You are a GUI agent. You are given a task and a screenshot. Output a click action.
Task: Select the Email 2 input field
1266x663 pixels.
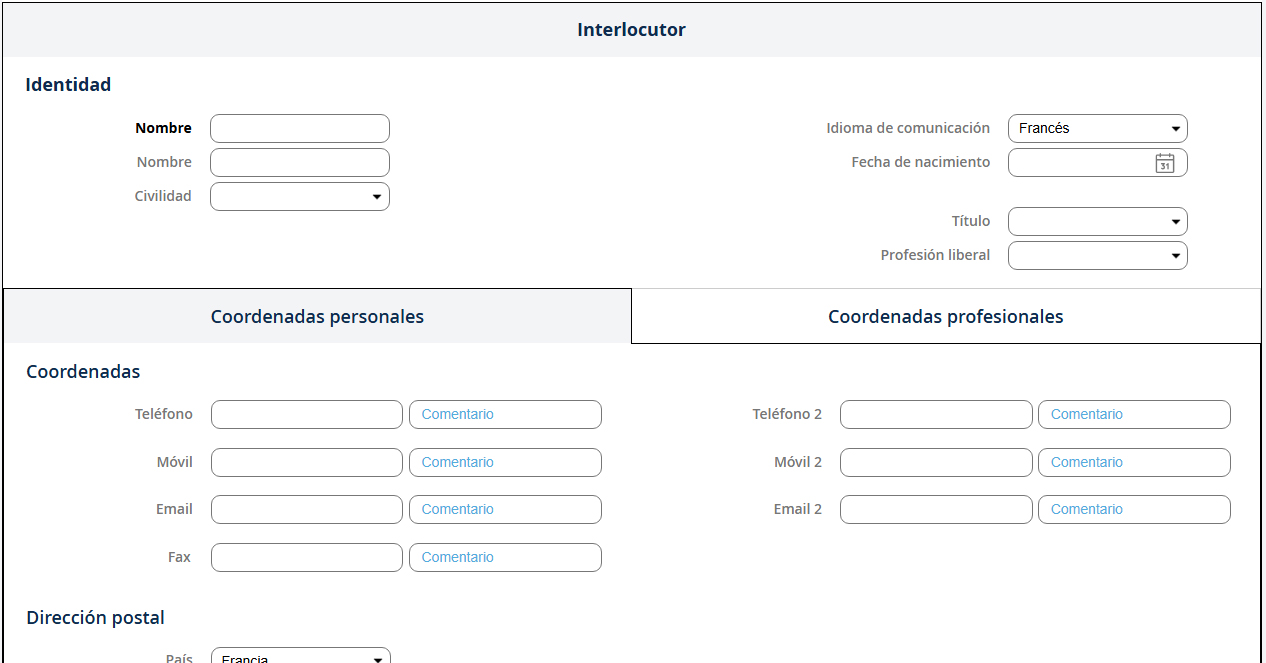click(x=935, y=510)
